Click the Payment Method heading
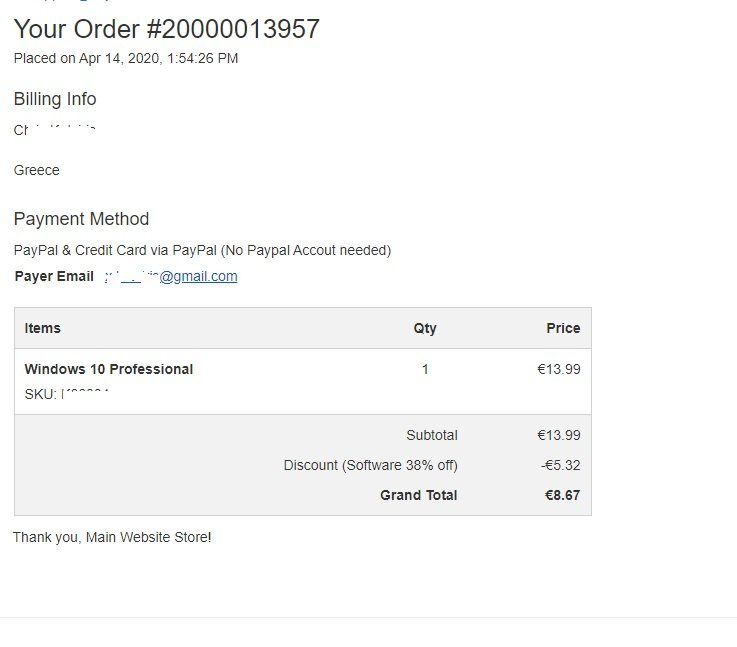The image size is (737, 647). tap(81, 219)
